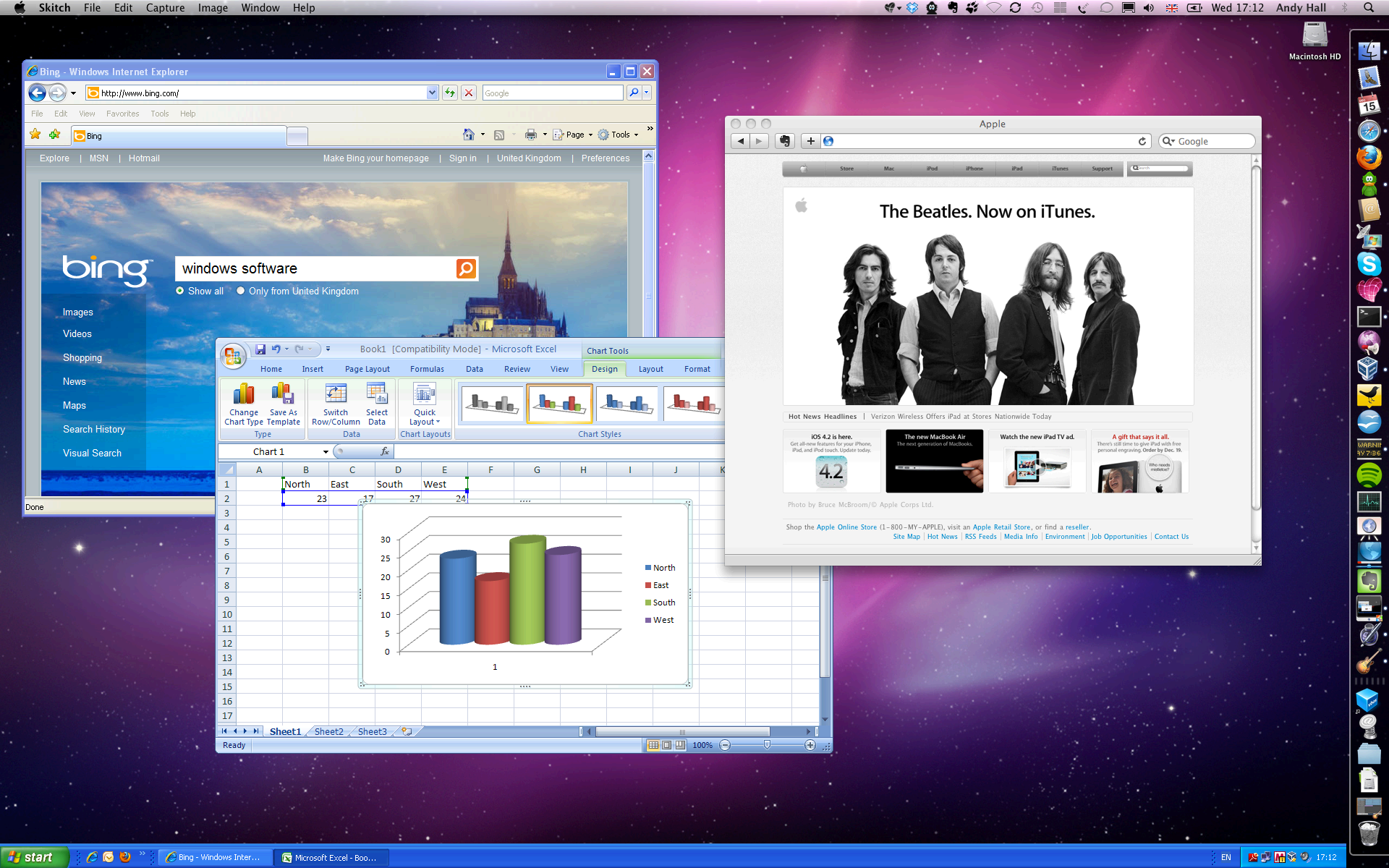Click the Safari reload page icon
1389x868 pixels.
click(1142, 141)
